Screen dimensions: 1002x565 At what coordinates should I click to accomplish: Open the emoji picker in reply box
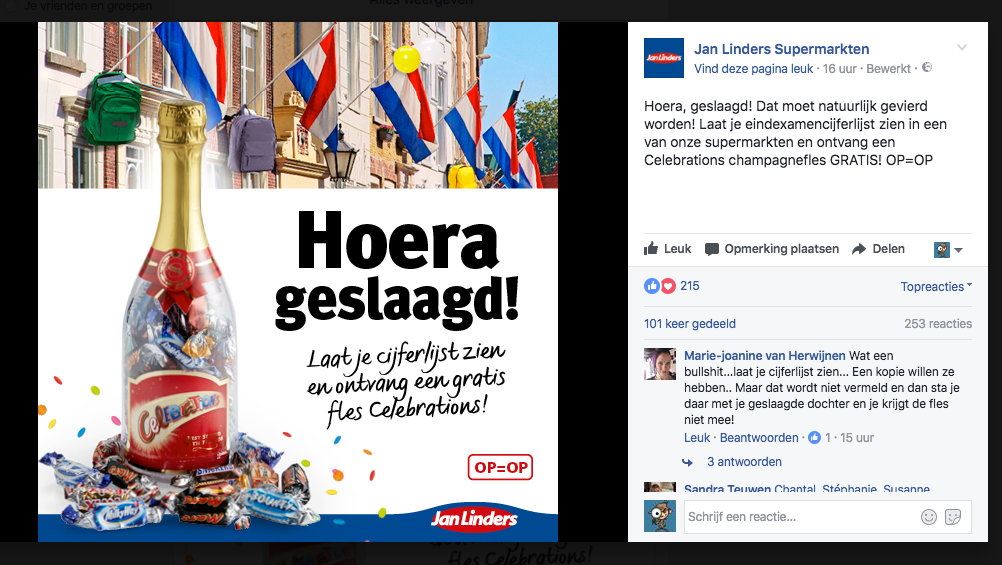pyautogui.click(x=929, y=516)
